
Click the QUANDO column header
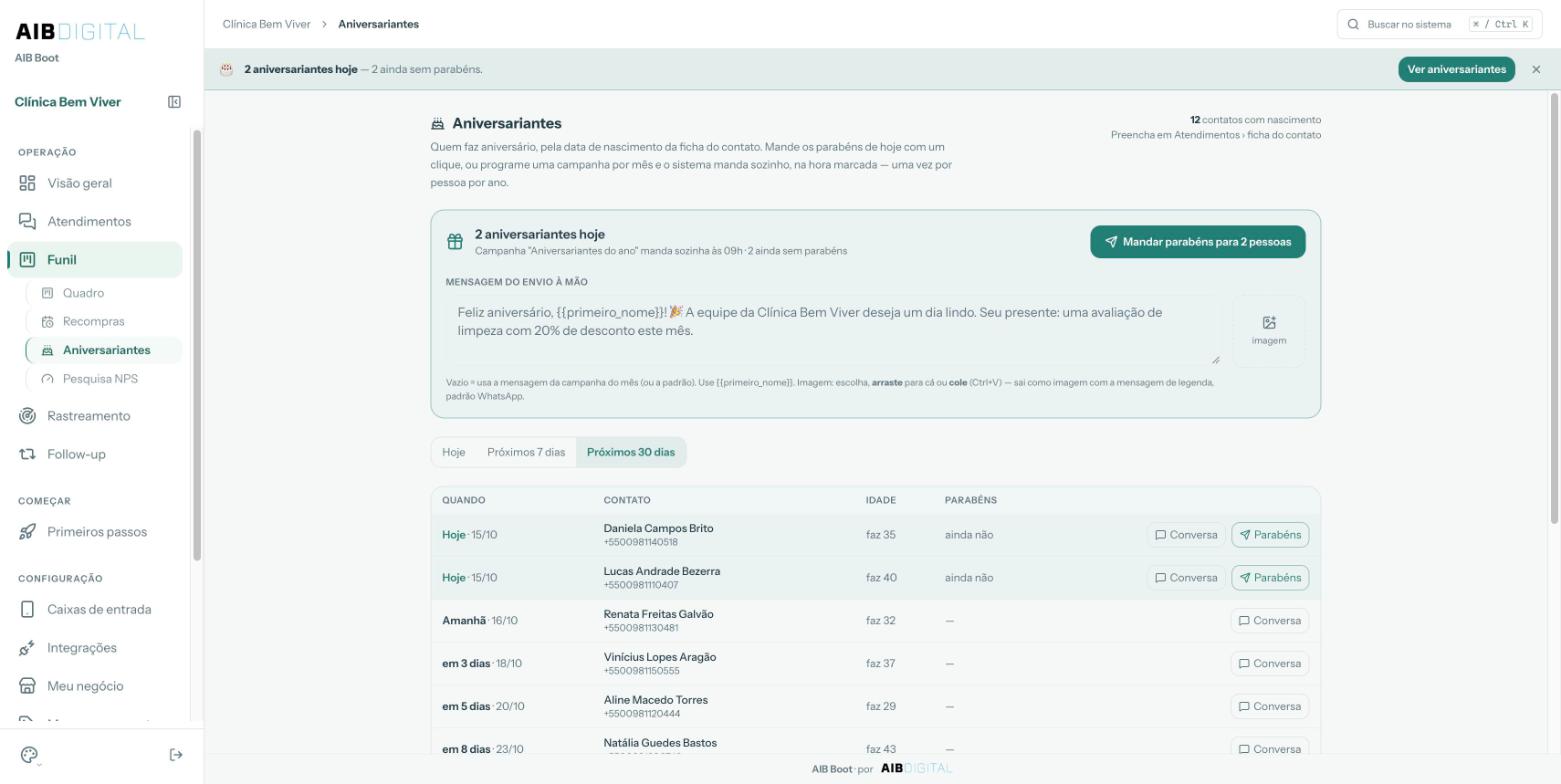click(463, 500)
